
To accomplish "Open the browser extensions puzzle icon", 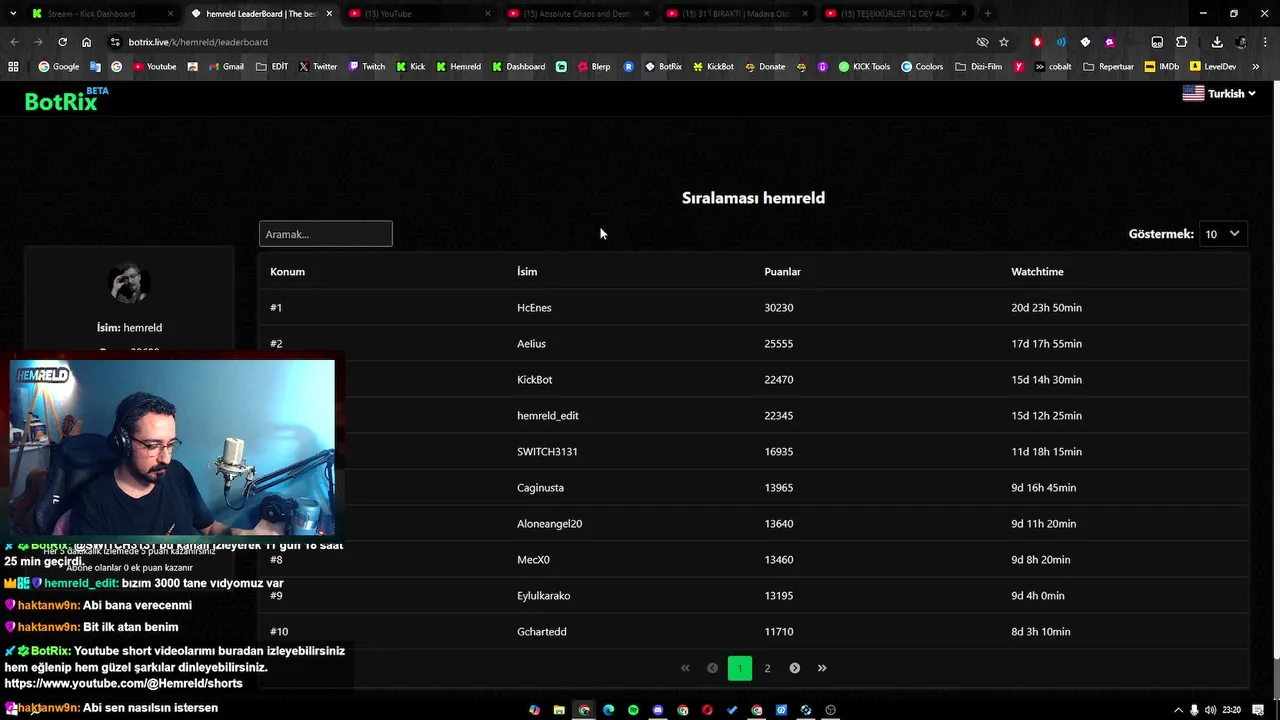I will pos(1181,42).
